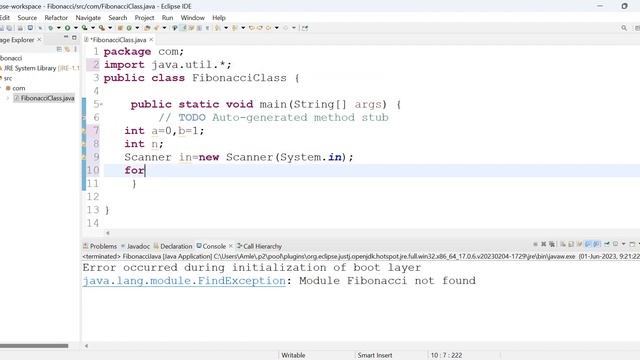The height and width of the screenshot is (360, 640).
Task: Click the New Java Package icon
Action: 120,28
